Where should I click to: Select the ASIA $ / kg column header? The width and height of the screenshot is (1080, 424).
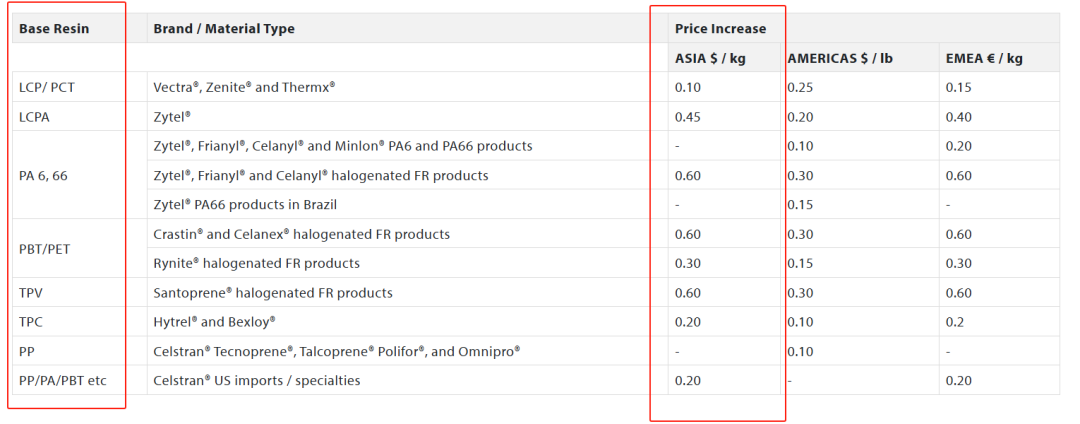pos(710,58)
